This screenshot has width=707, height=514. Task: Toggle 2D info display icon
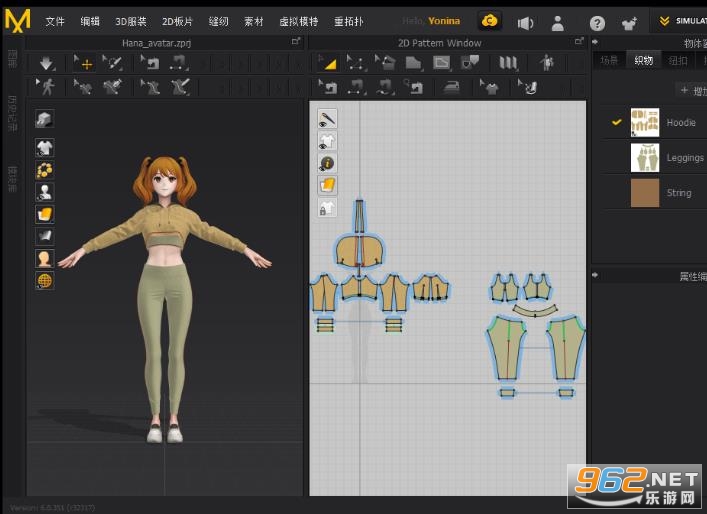pos(327,163)
